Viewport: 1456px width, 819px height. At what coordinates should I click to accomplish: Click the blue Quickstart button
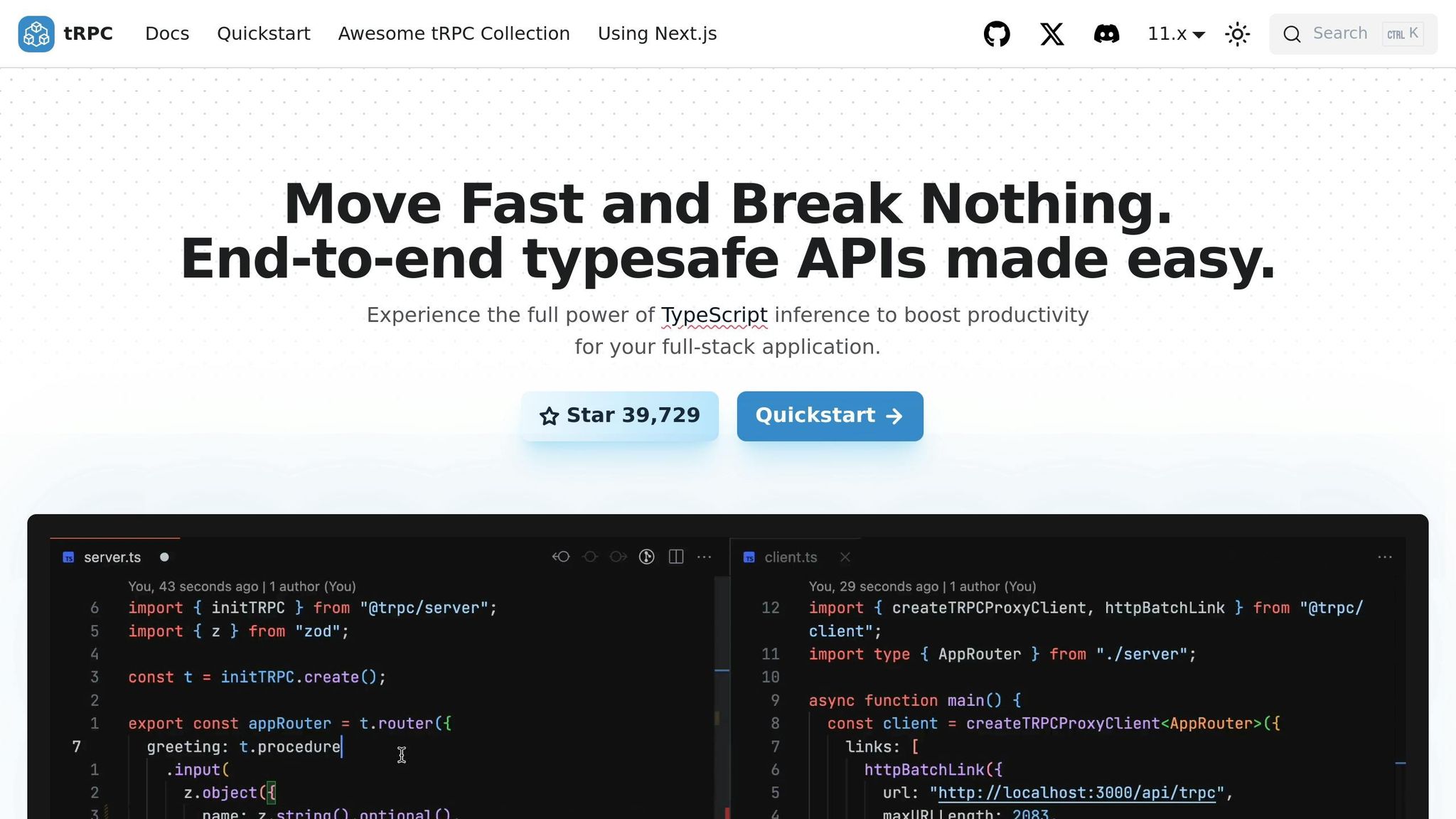pos(830,416)
